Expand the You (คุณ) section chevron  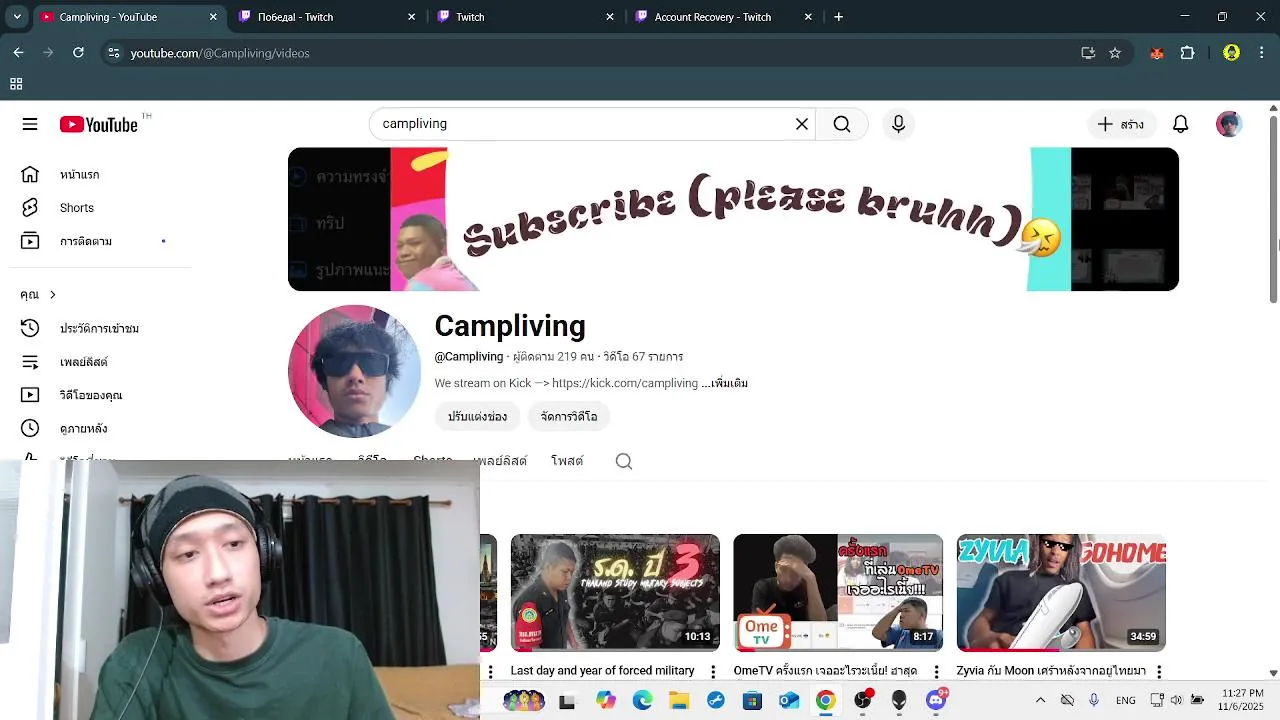point(52,294)
